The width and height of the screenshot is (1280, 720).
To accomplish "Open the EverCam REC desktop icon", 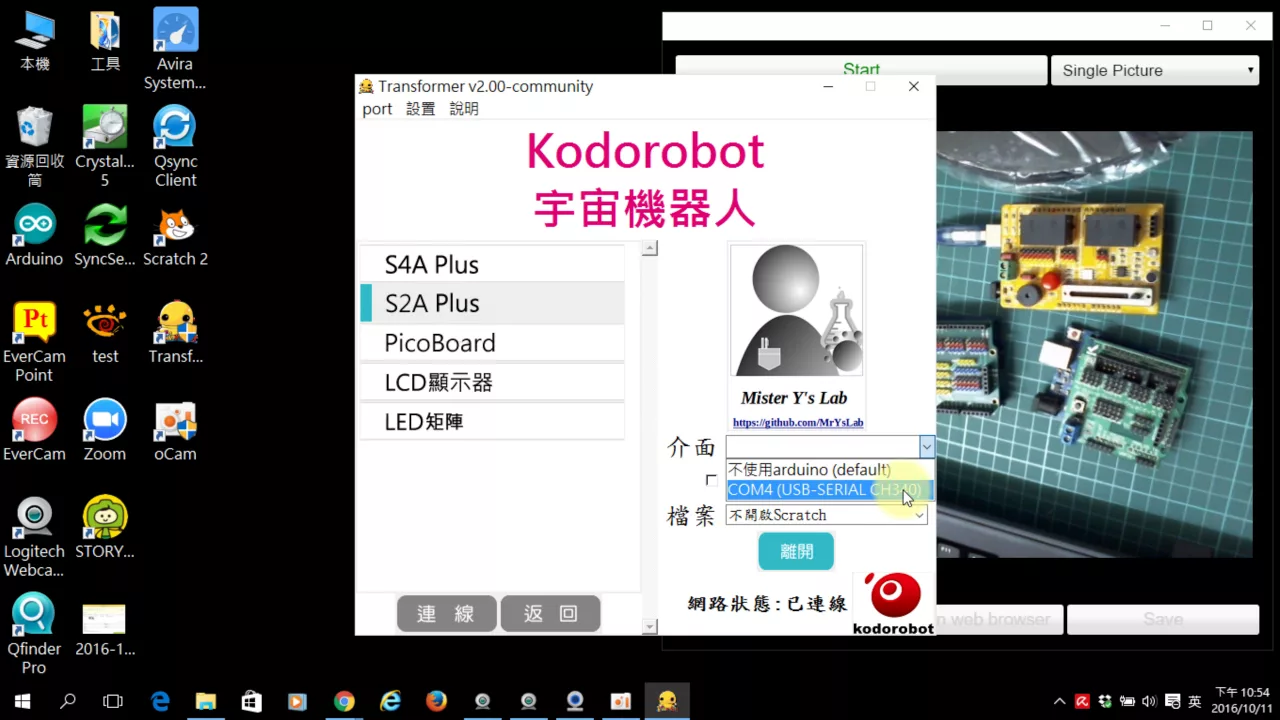I will pyautogui.click(x=34, y=431).
